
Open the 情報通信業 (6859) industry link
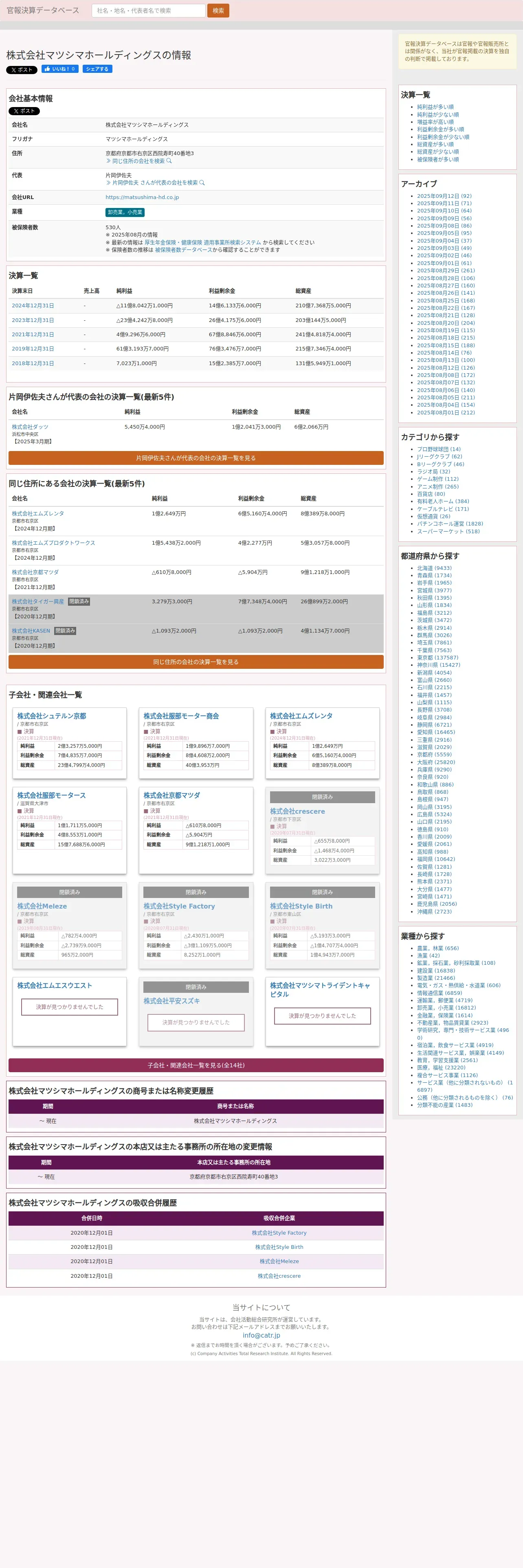[x=439, y=993]
